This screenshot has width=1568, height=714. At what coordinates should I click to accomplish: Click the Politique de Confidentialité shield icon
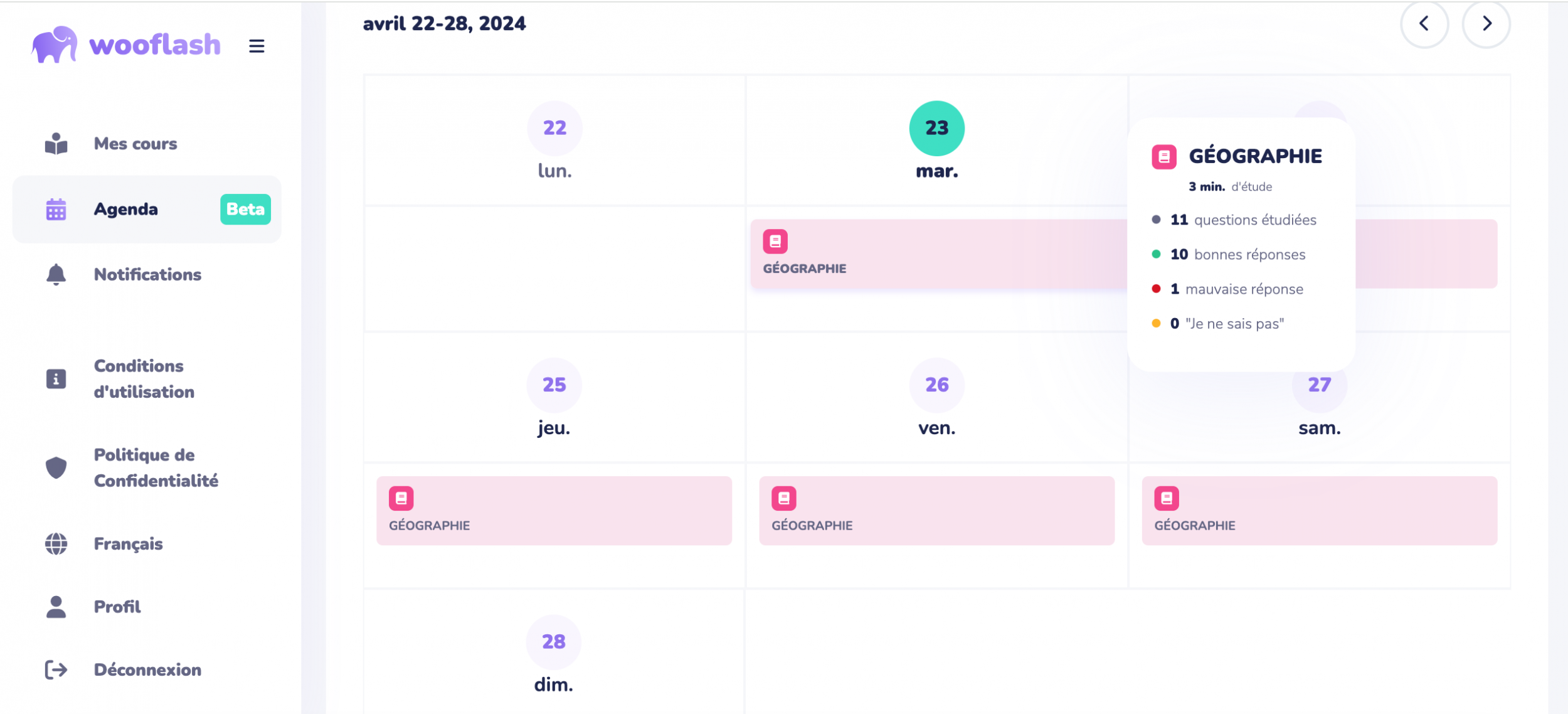(x=56, y=467)
